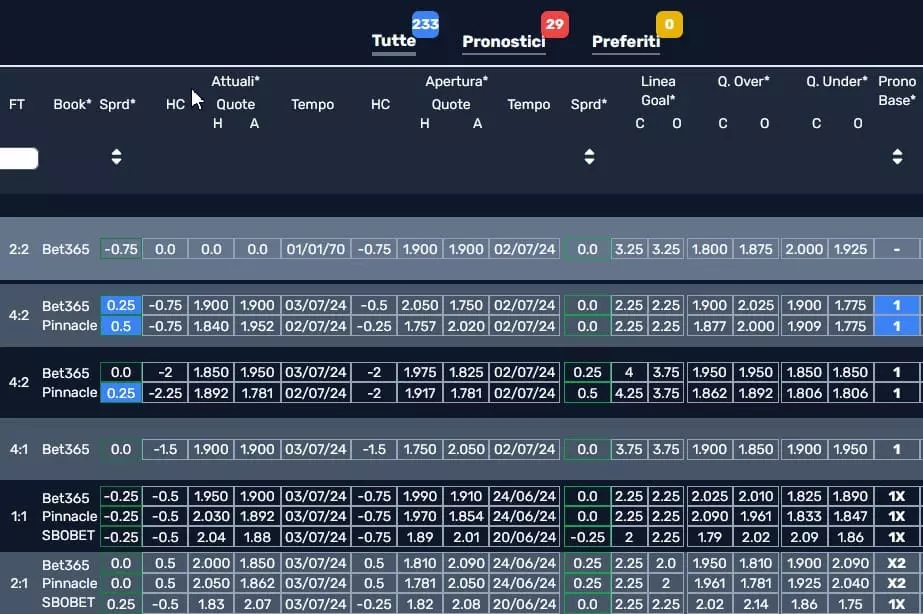Image resolution: width=923 pixels, height=614 pixels.
Task: Switch to the Pronostici tab
Action: 505,42
